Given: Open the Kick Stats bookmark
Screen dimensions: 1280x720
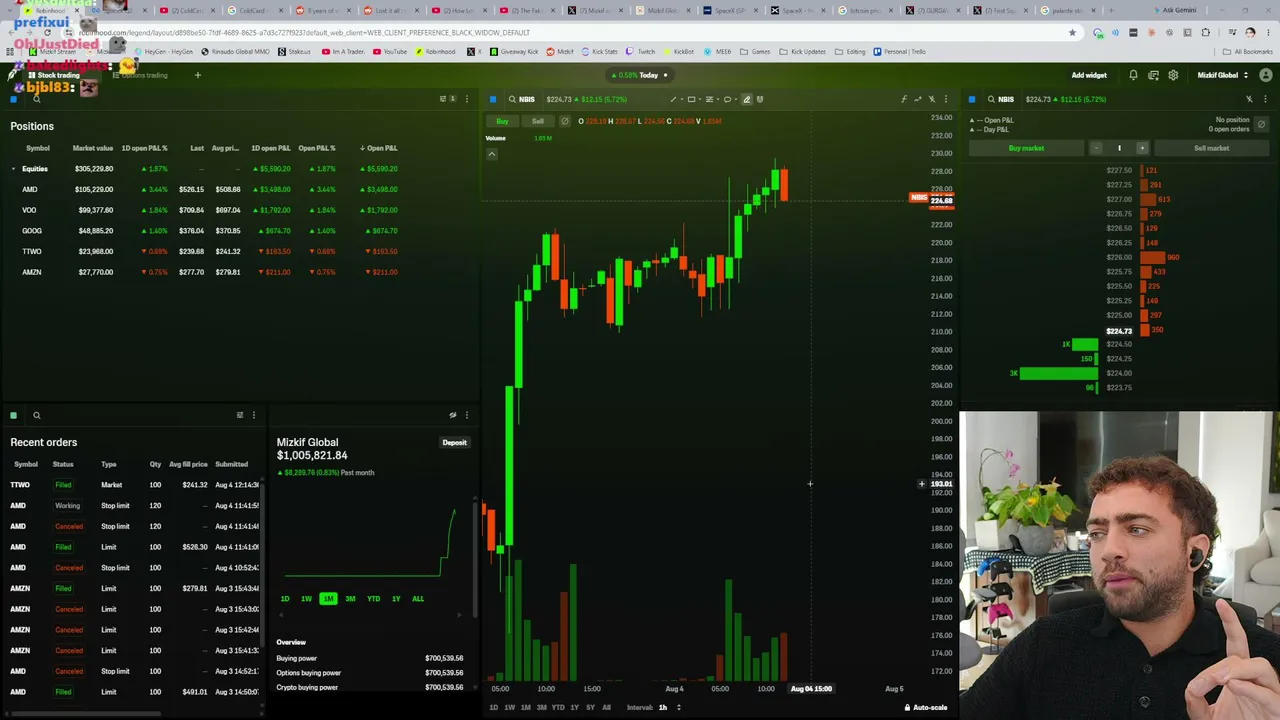Looking at the screenshot, I should coord(599,51).
